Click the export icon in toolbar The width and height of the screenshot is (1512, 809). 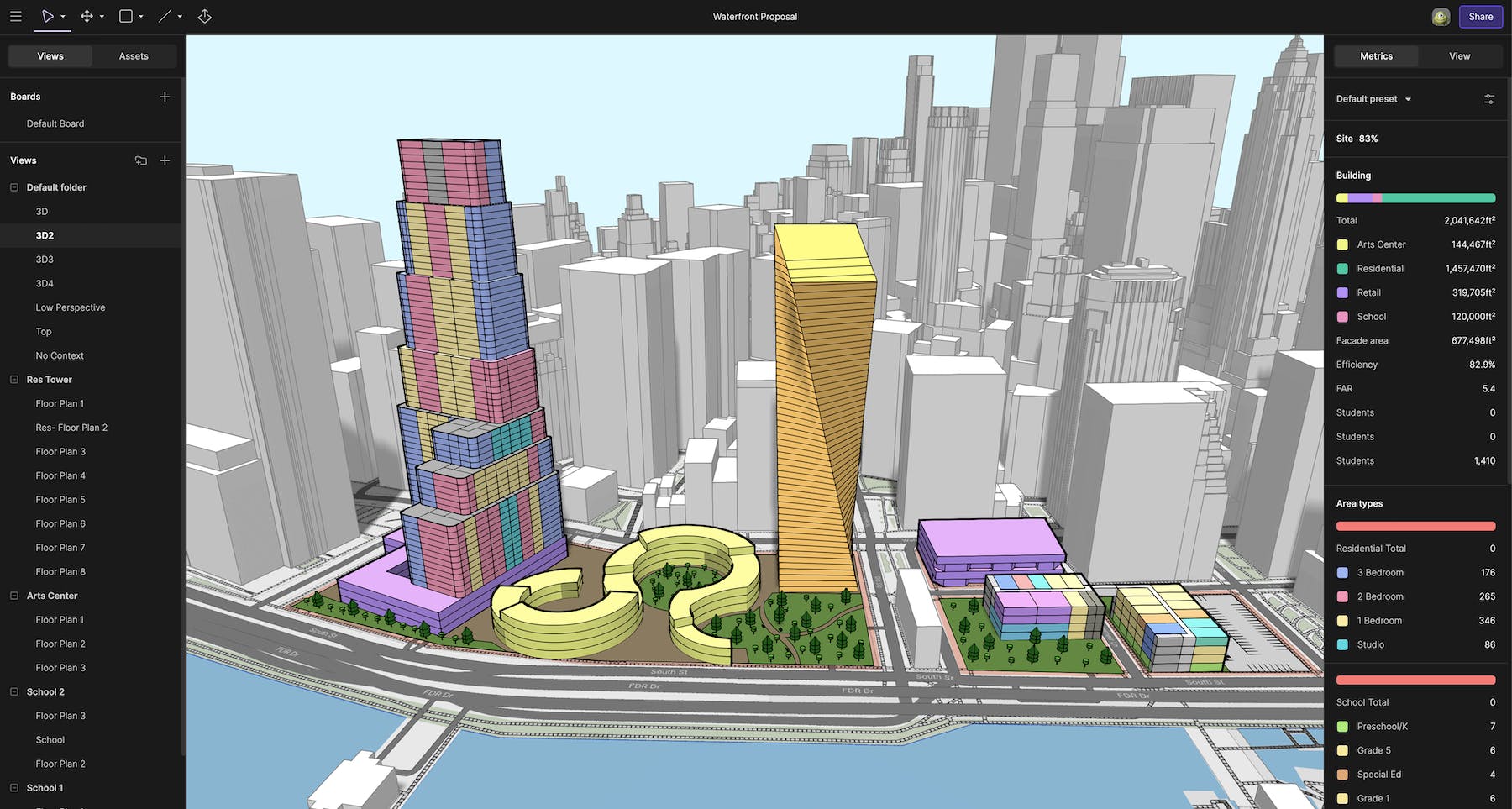(204, 16)
